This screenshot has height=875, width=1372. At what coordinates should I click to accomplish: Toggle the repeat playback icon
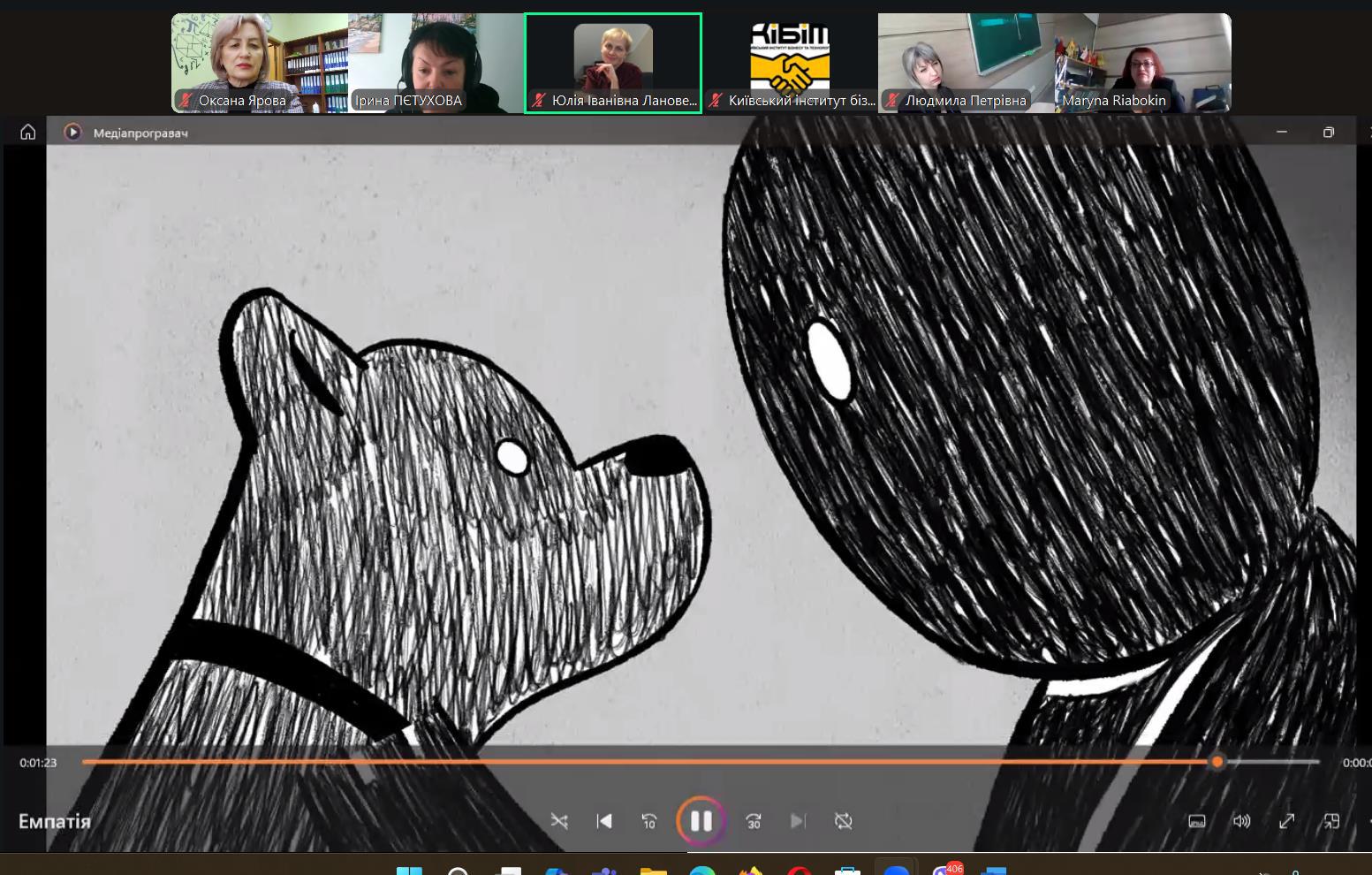coord(843,821)
